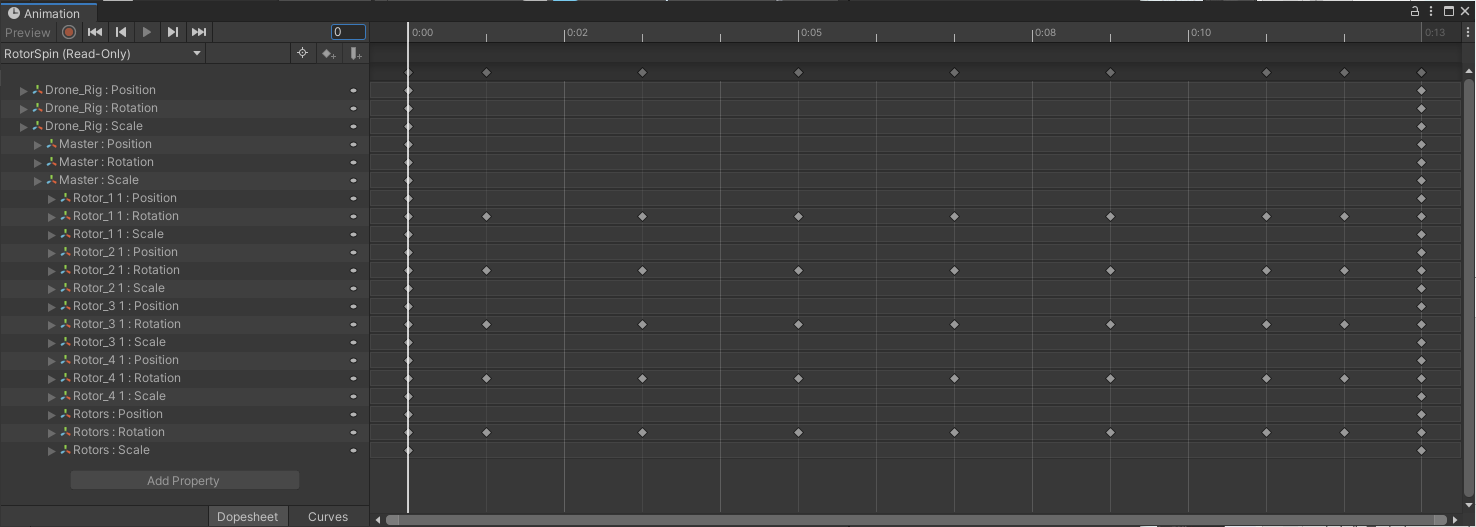Play the animation clip
The height and width of the screenshot is (527, 1476).
coord(147,32)
